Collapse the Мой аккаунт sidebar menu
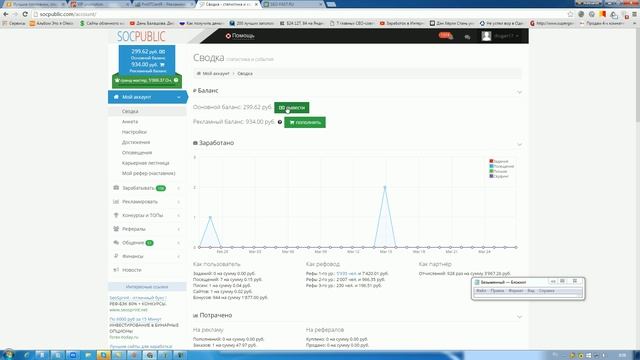The width and height of the screenshot is (640, 360). point(147,97)
